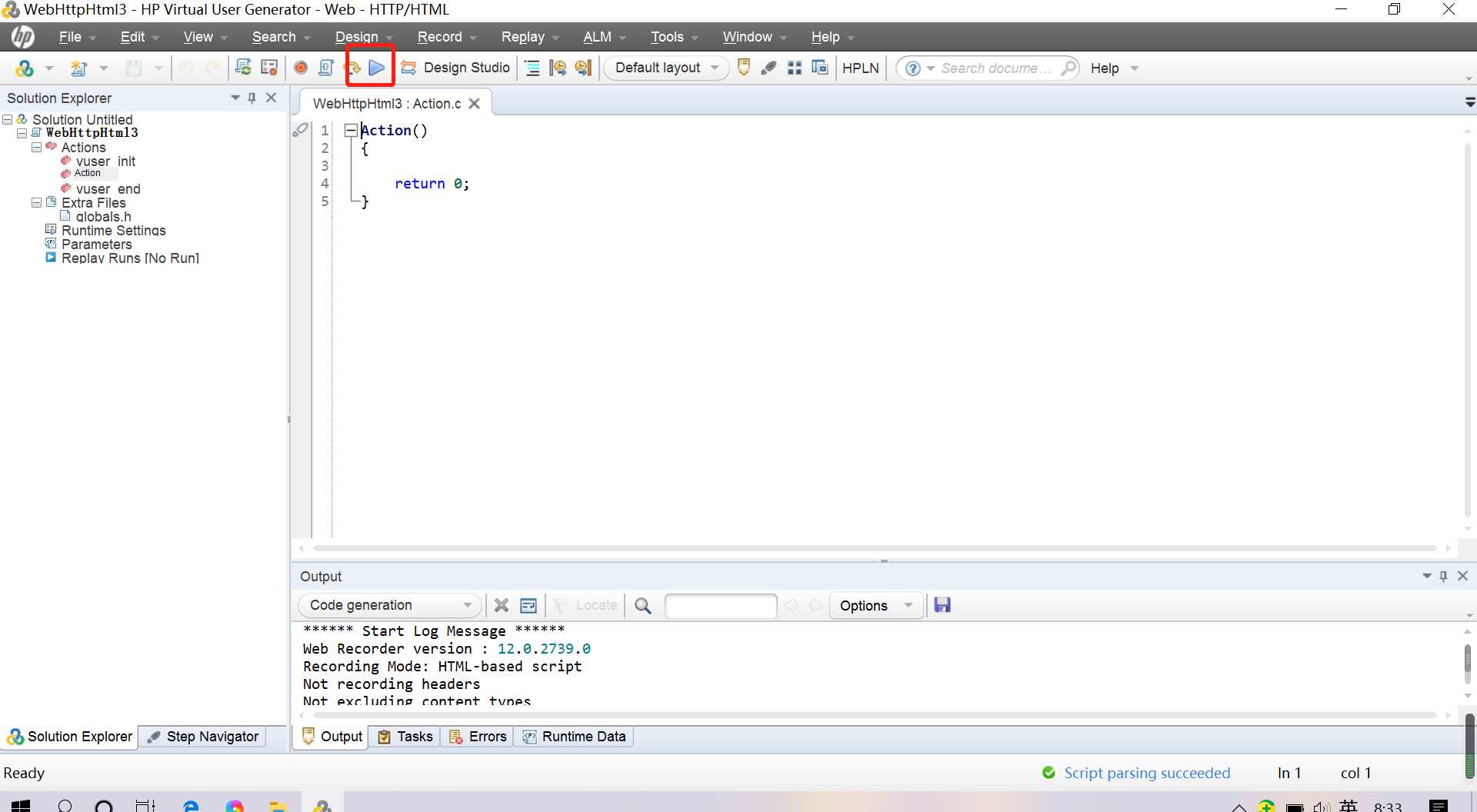Screen dimensions: 1477x812
Task: Click the HP logo at menu bar start
Action: click(22, 36)
